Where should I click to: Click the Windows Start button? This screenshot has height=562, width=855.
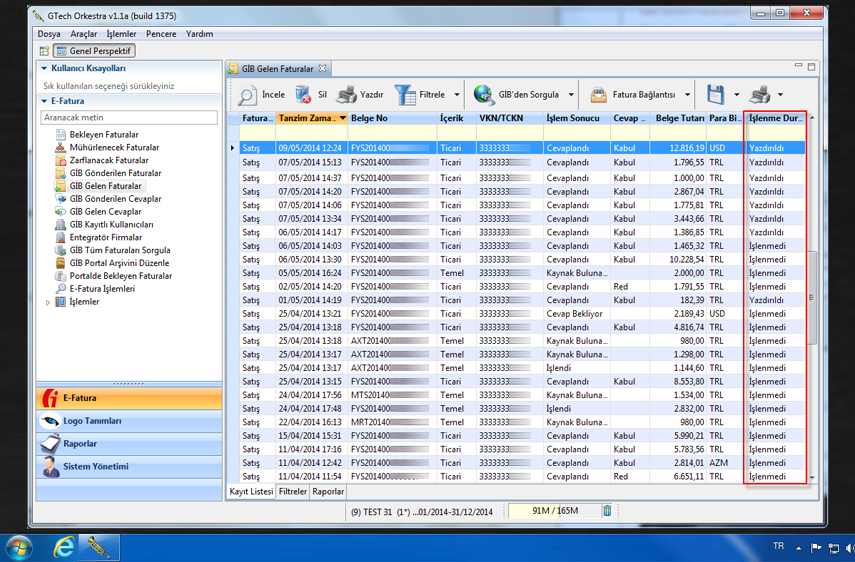pyautogui.click(x=17, y=548)
